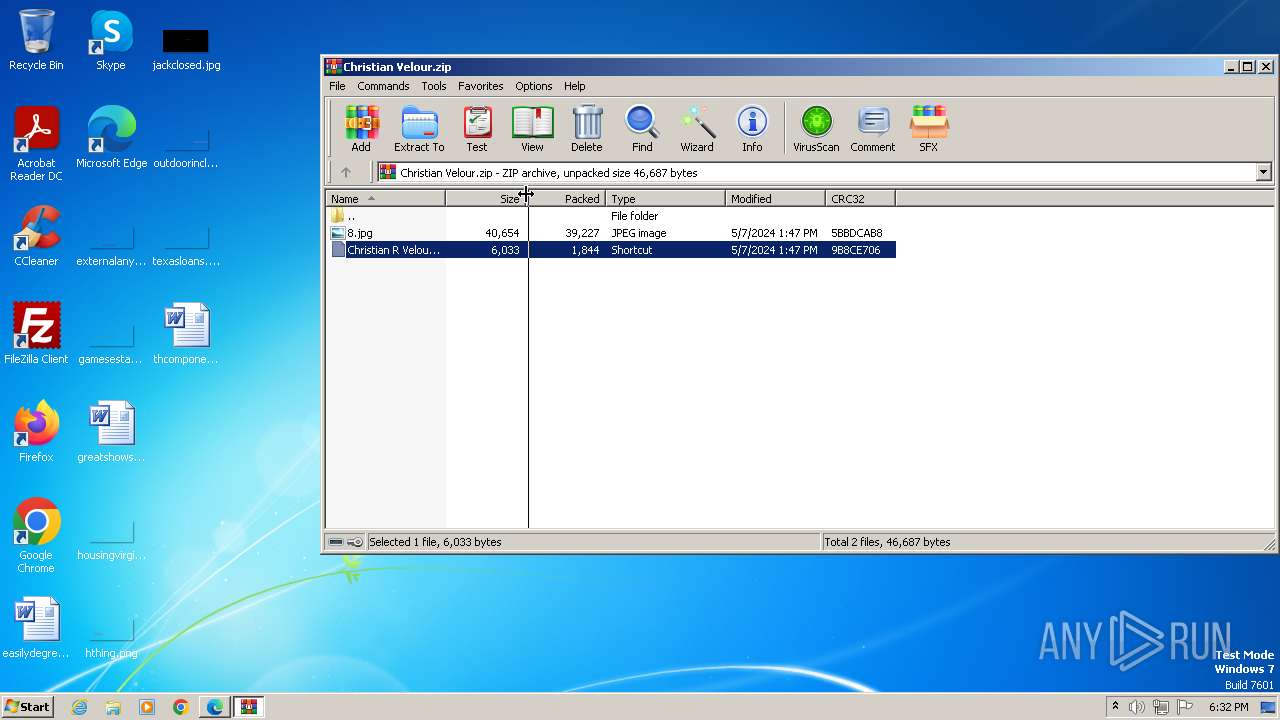Click the Delete toolbar icon
Screen dimensions: 1280x720
[x=587, y=128]
